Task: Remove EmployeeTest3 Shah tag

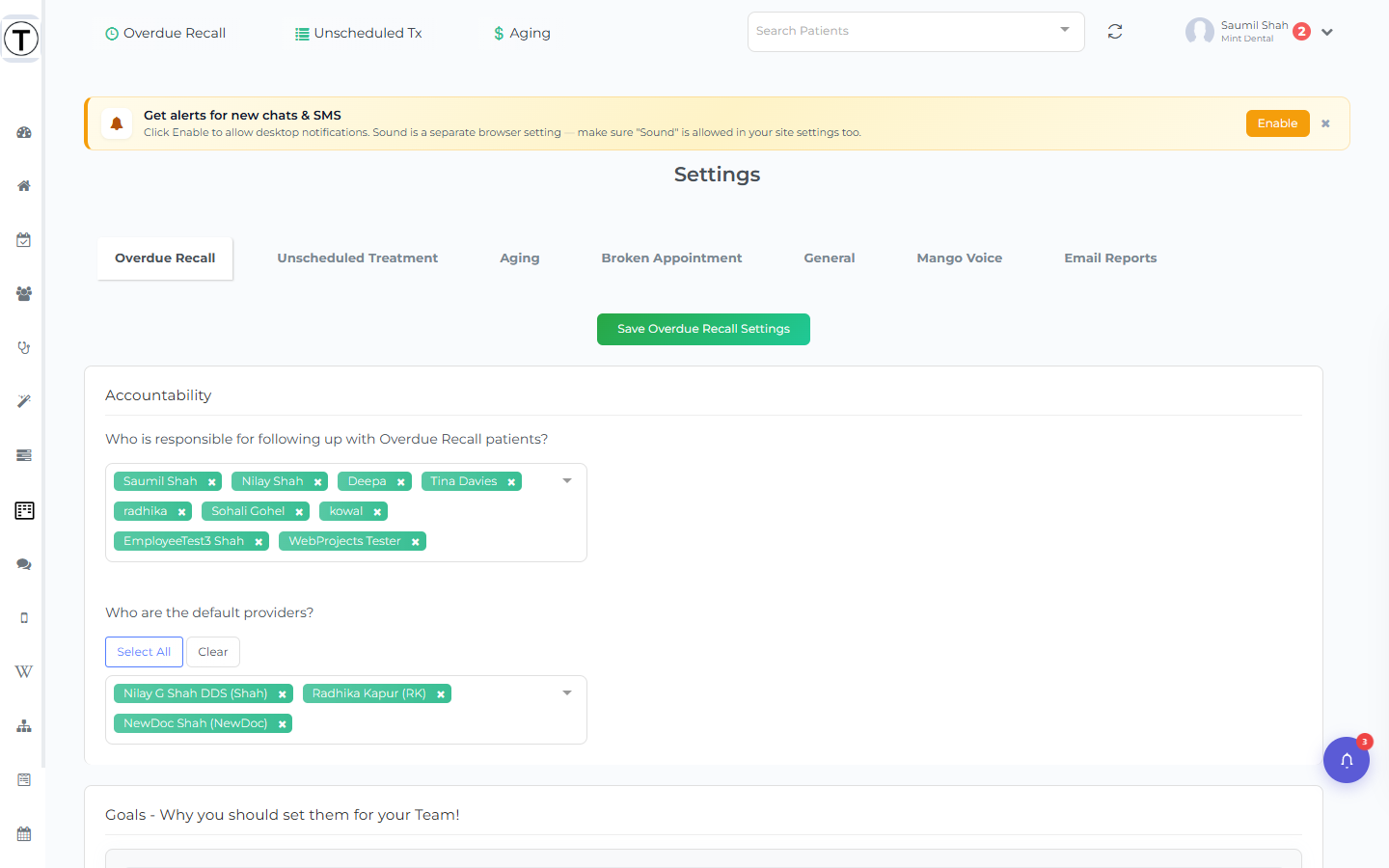Action: click(259, 542)
